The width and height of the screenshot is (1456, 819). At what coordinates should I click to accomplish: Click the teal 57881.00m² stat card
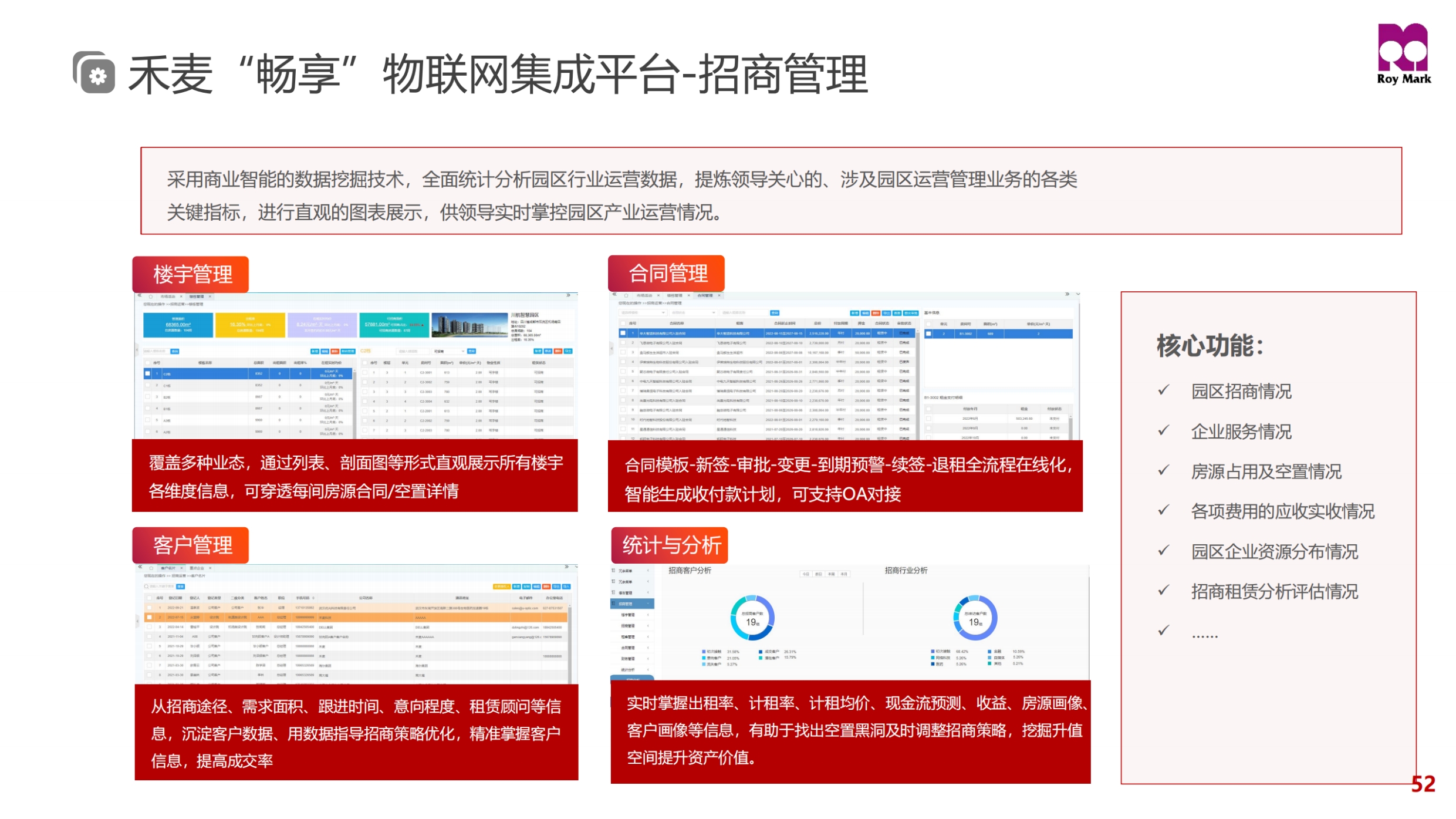[x=394, y=325]
